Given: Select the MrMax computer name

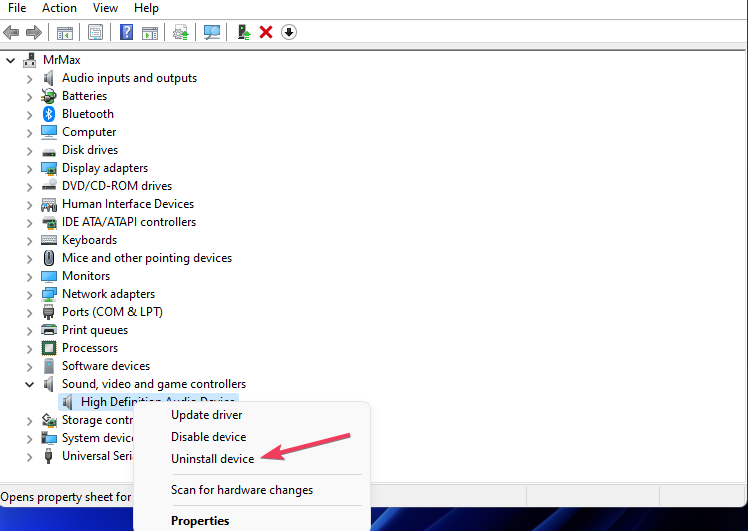Looking at the screenshot, I should pyautogui.click(x=62, y=60).
